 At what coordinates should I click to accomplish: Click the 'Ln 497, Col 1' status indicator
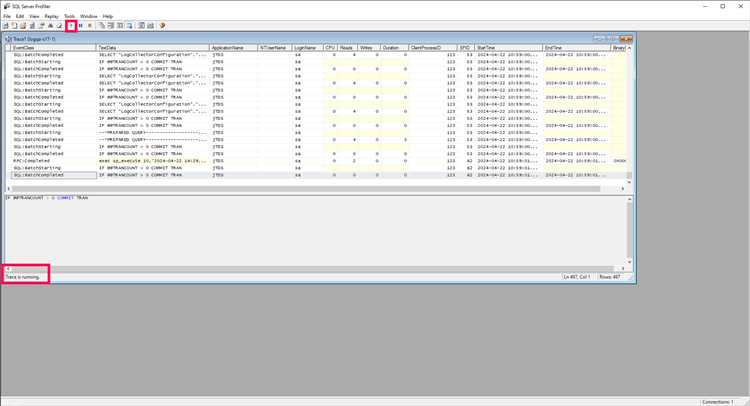click(577, 277)
